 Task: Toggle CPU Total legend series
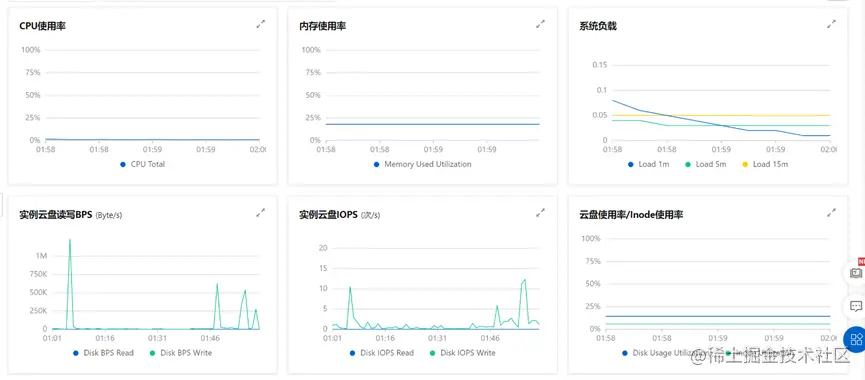142,164
